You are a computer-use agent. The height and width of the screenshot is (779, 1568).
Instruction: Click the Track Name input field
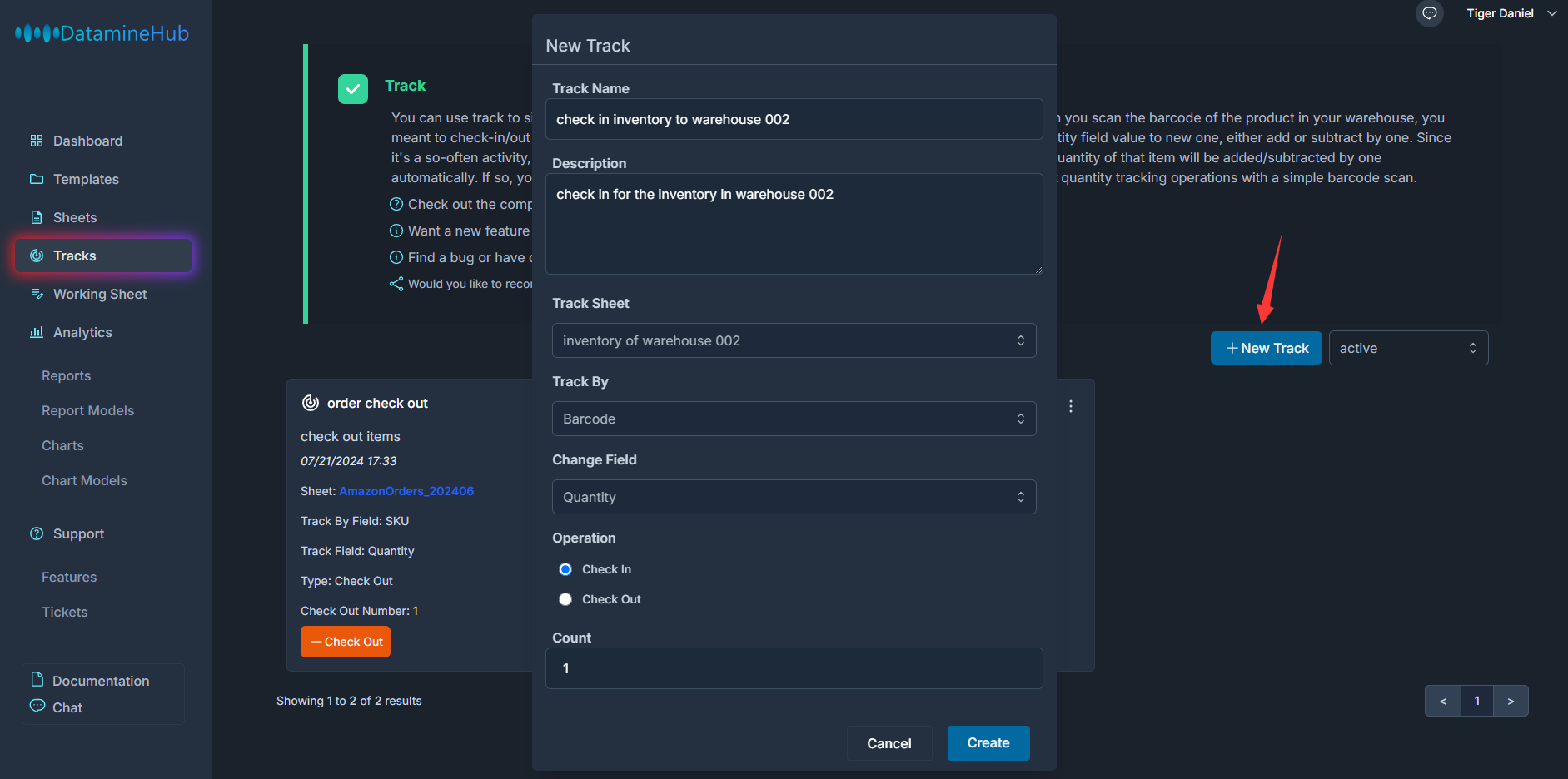tap(794, 119)
